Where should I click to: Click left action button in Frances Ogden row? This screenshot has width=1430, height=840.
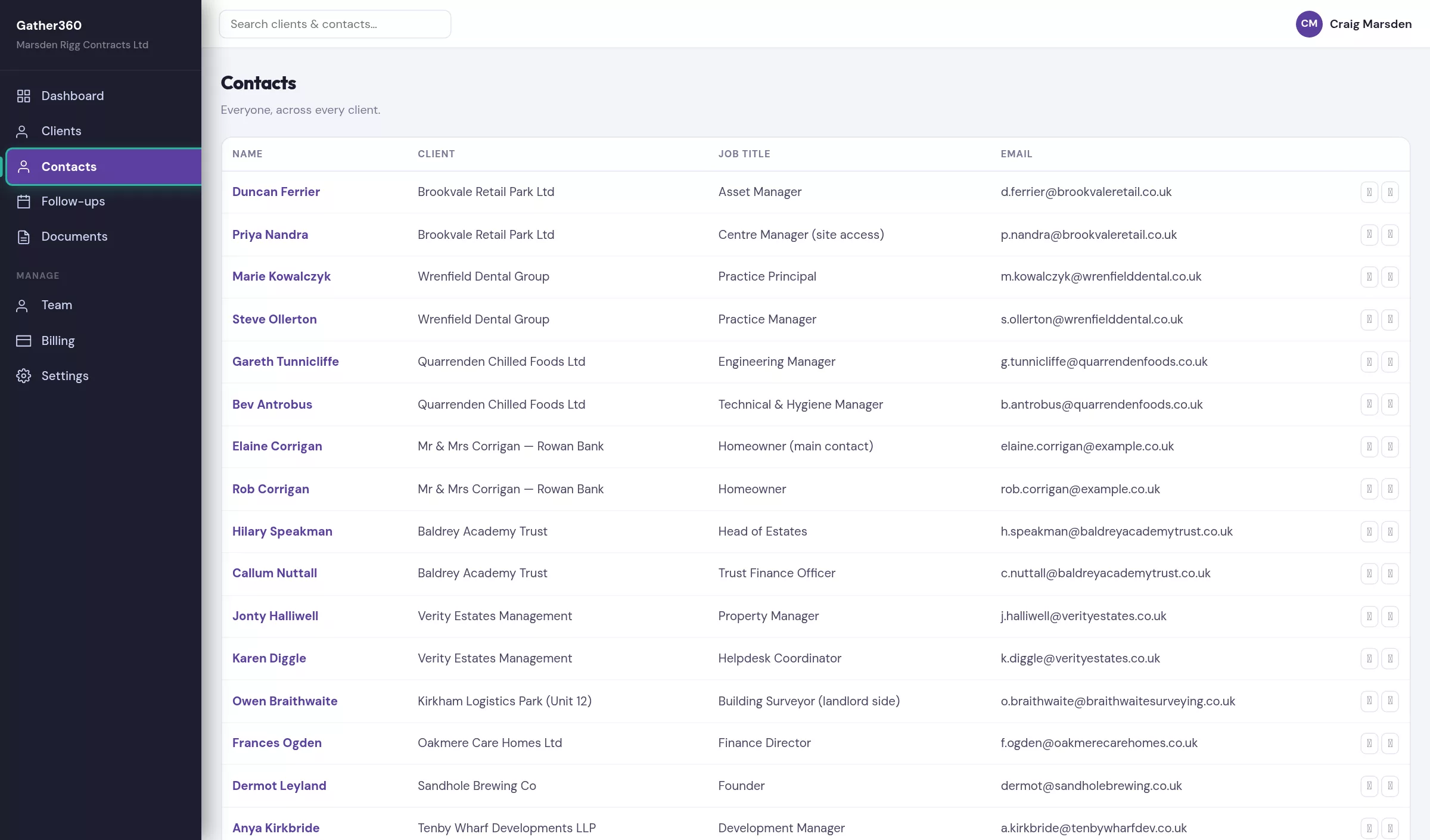point(1369,743)
